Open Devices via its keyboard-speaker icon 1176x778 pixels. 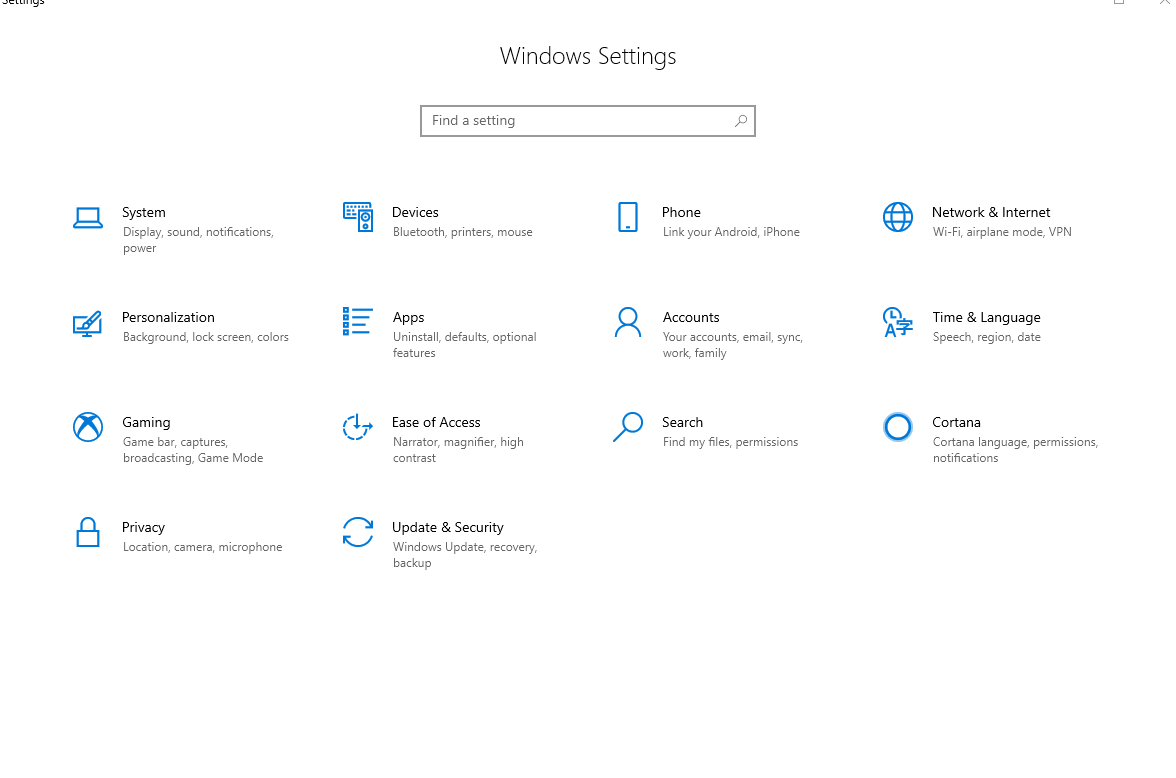click(x=358, y=217)
